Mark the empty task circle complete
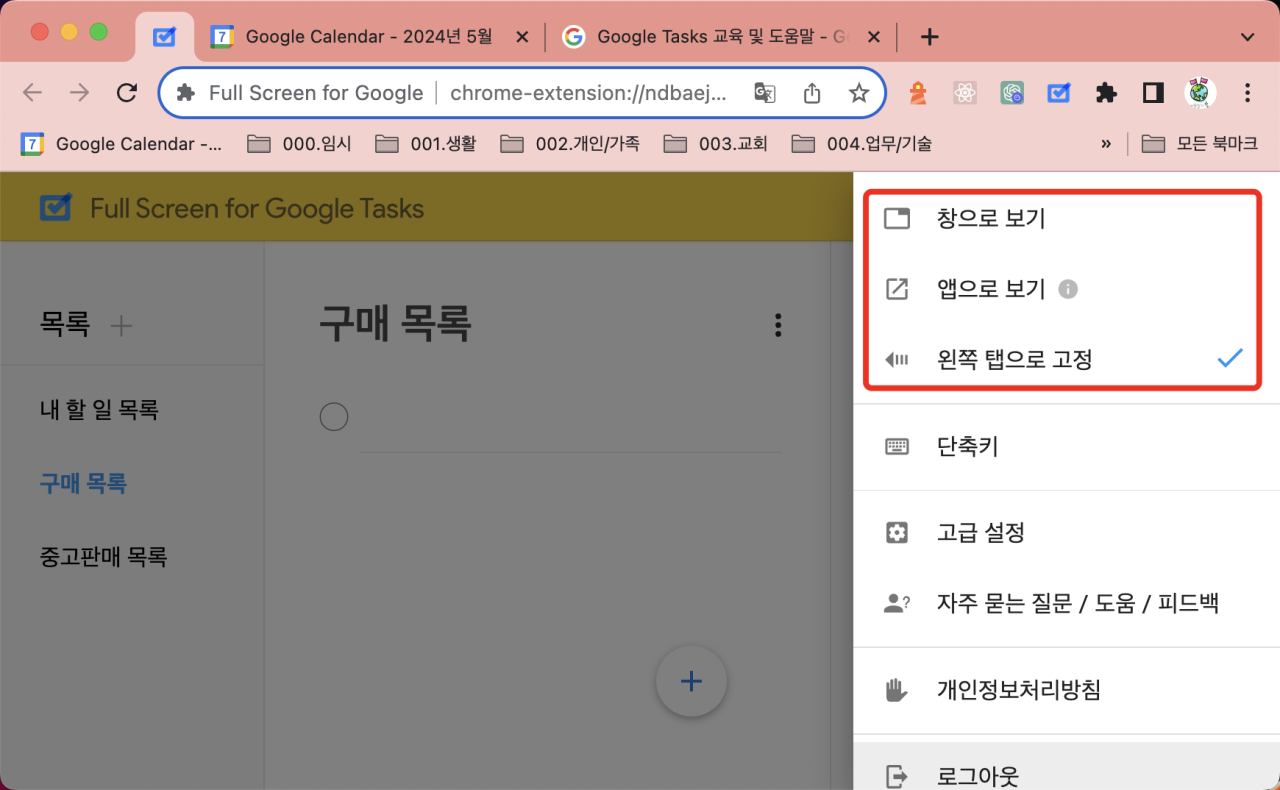 pyautogui.click(x=333, y=416)
